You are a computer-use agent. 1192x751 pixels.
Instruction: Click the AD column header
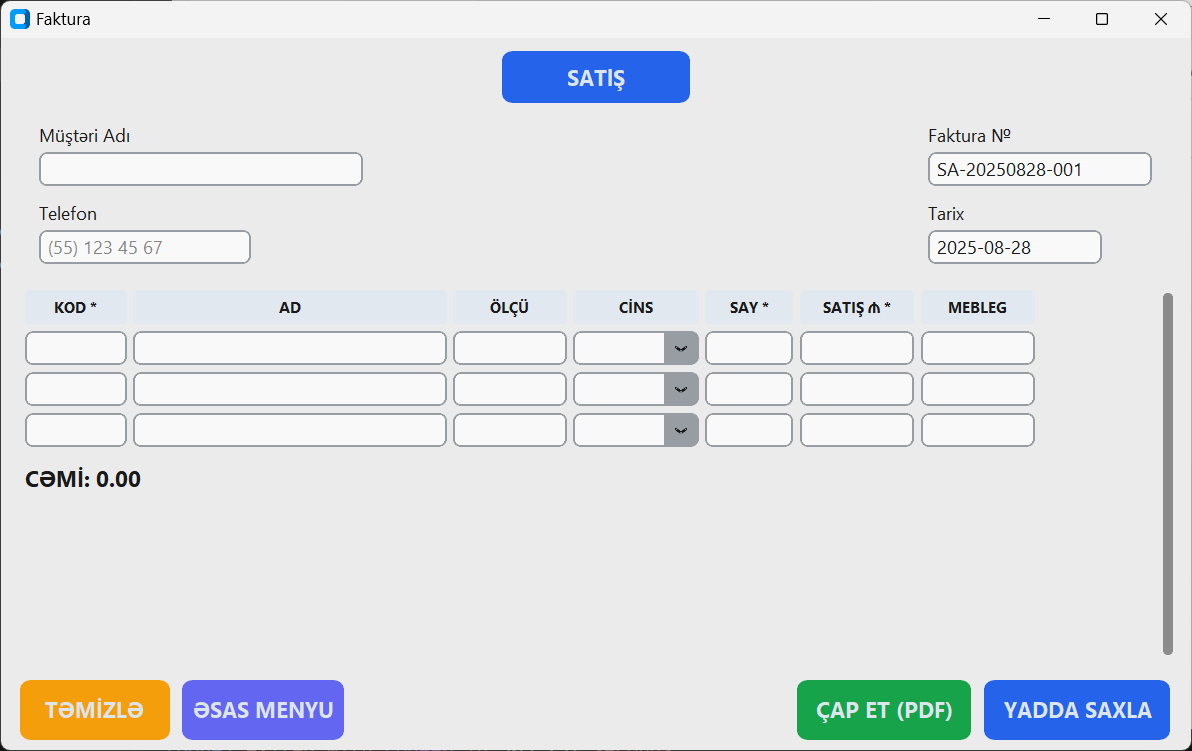pos(290,307)
